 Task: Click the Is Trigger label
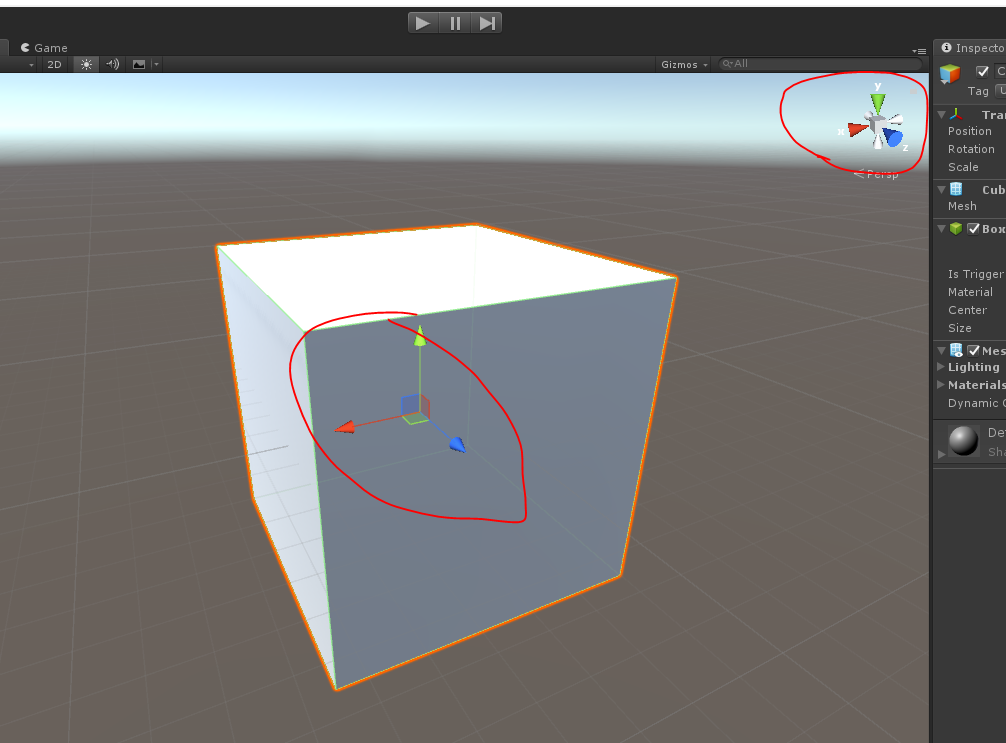pos(976,274)
